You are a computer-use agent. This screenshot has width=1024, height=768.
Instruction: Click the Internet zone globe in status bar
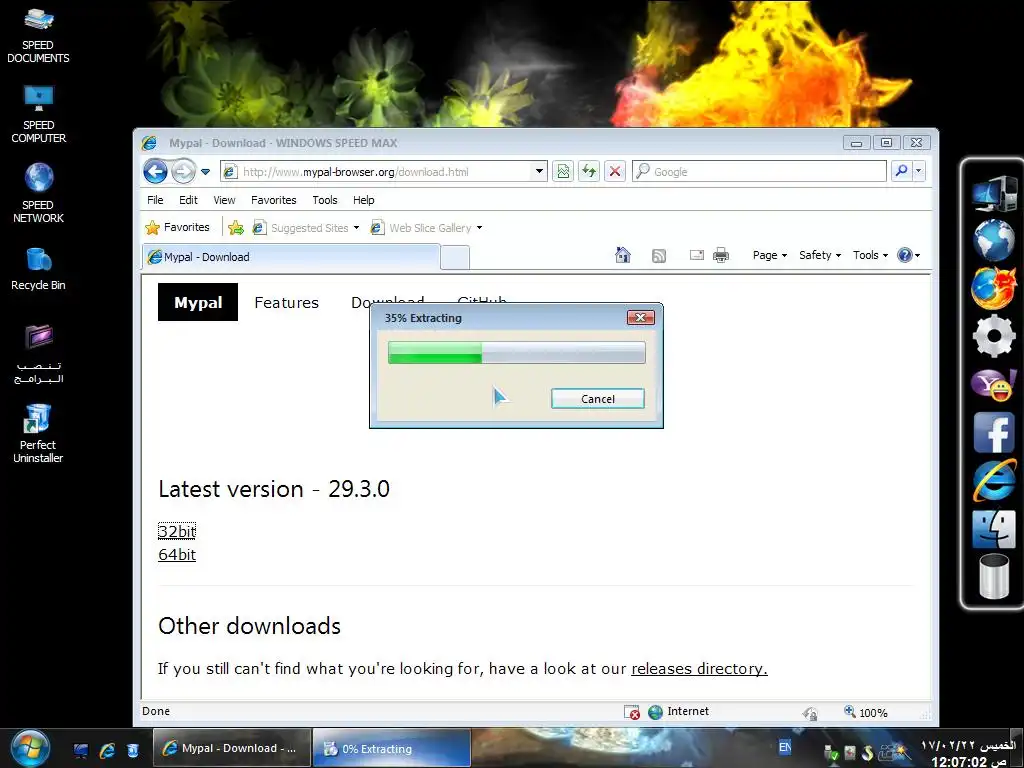pyautogui.click(x=655, y=712)
